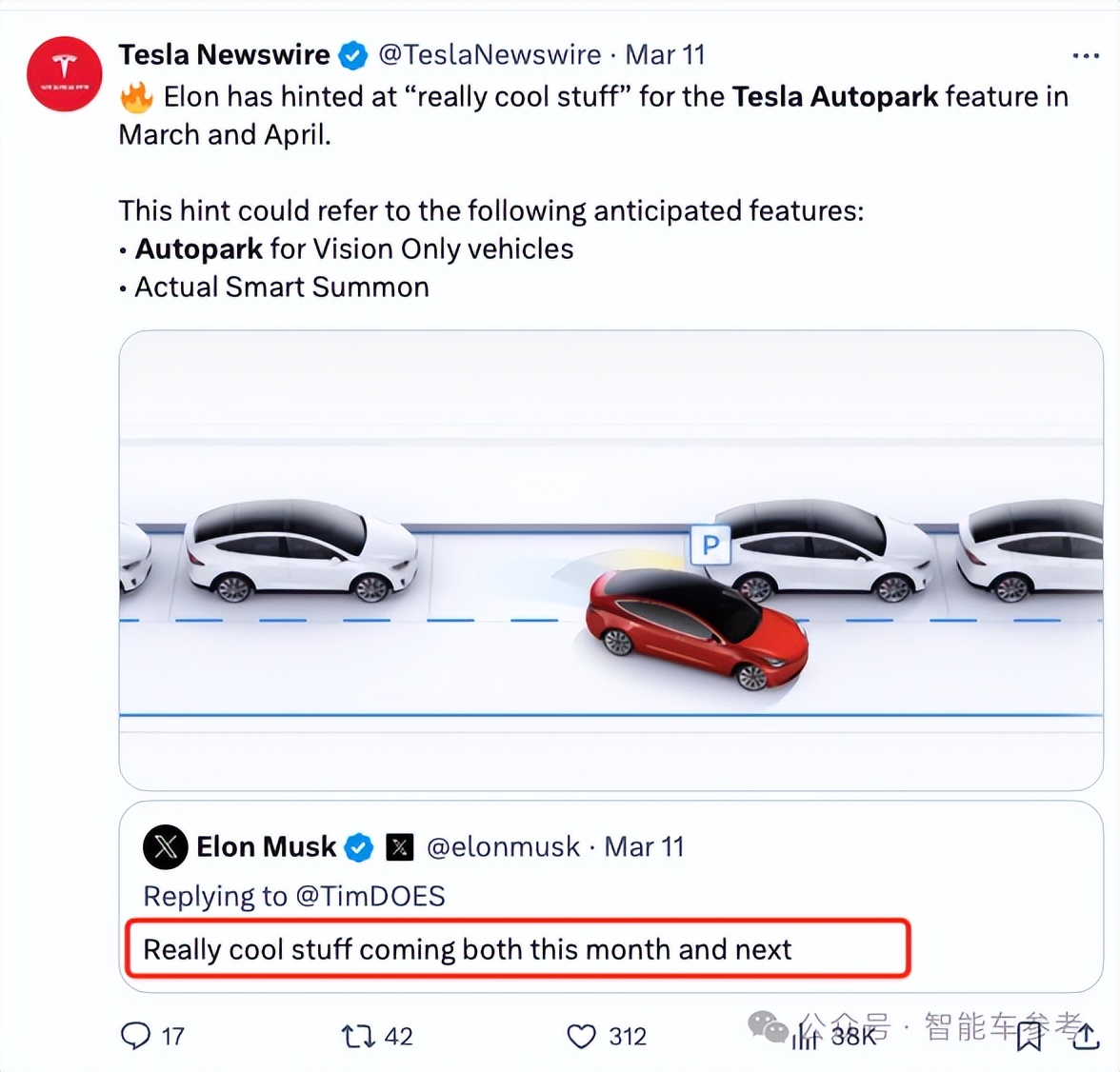Open the tweet's Mar 11 timestamp
The height and width of the screenshot is (1072, 1120).
coord(665,55)
